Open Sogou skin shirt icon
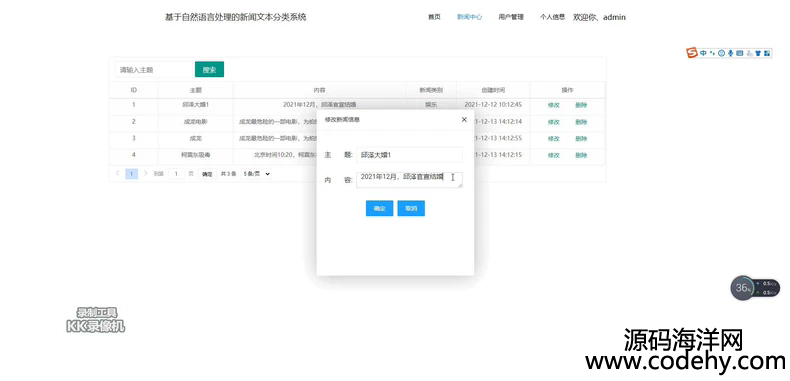790x381 pixels. [x=758, y=53]
